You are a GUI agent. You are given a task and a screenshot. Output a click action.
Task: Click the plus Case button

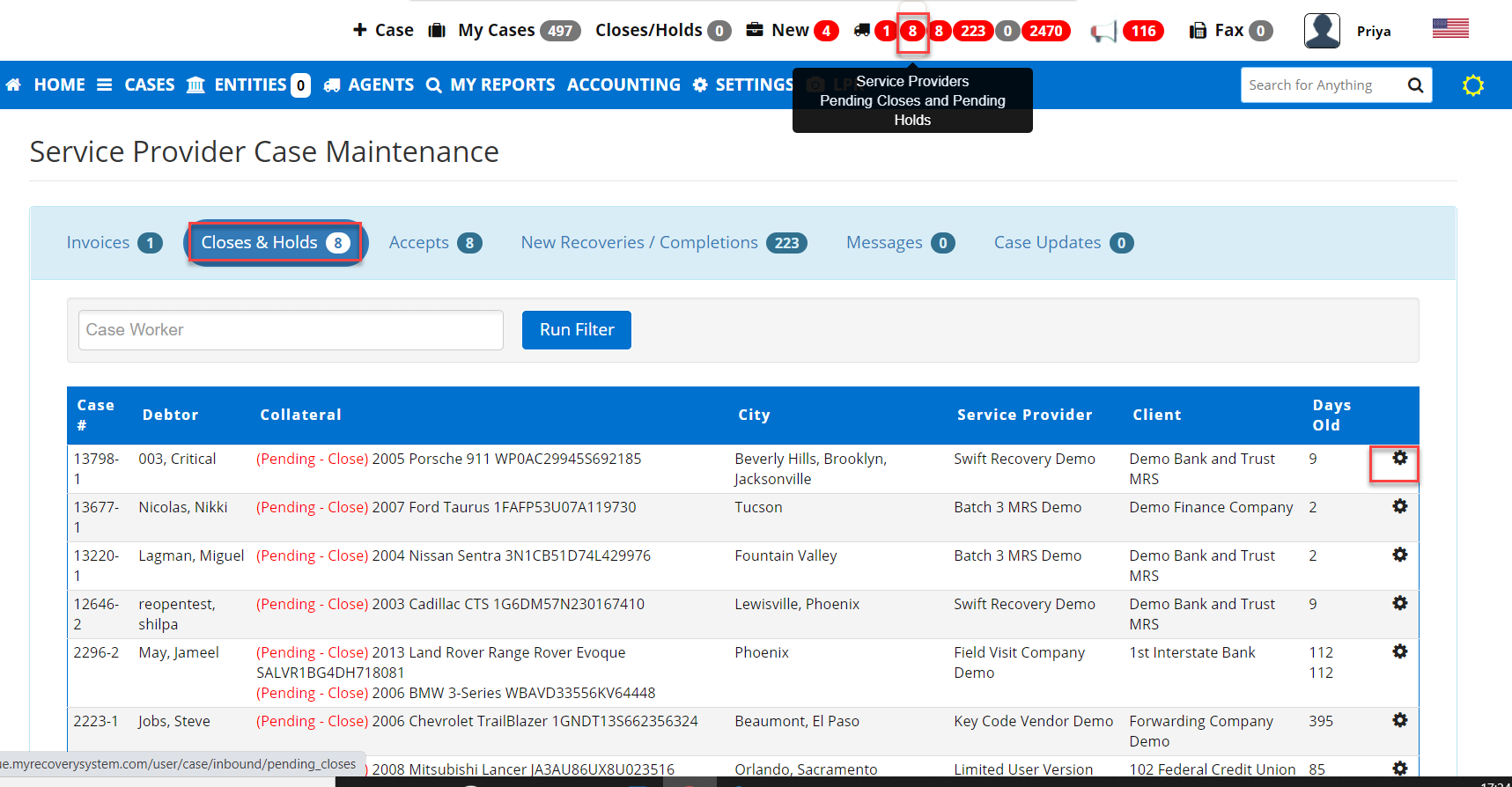click(x=383, y=30)
